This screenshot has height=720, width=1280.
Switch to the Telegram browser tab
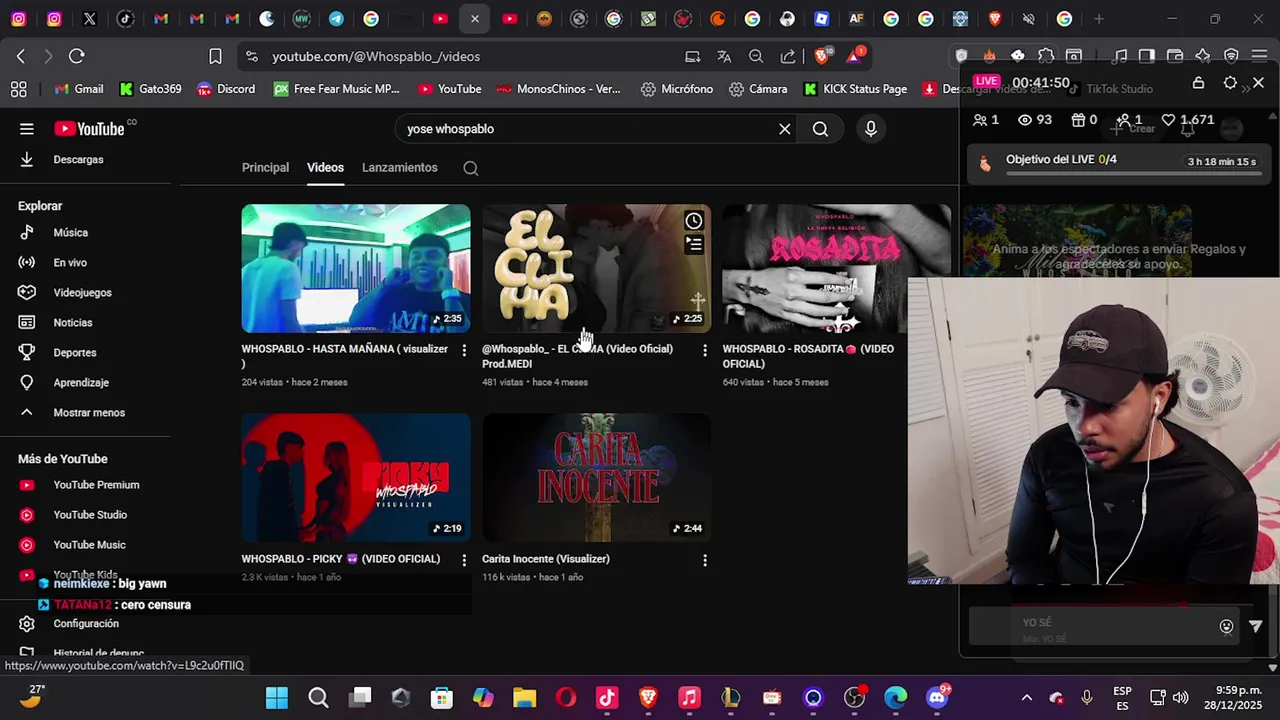[x=336, y=18]
